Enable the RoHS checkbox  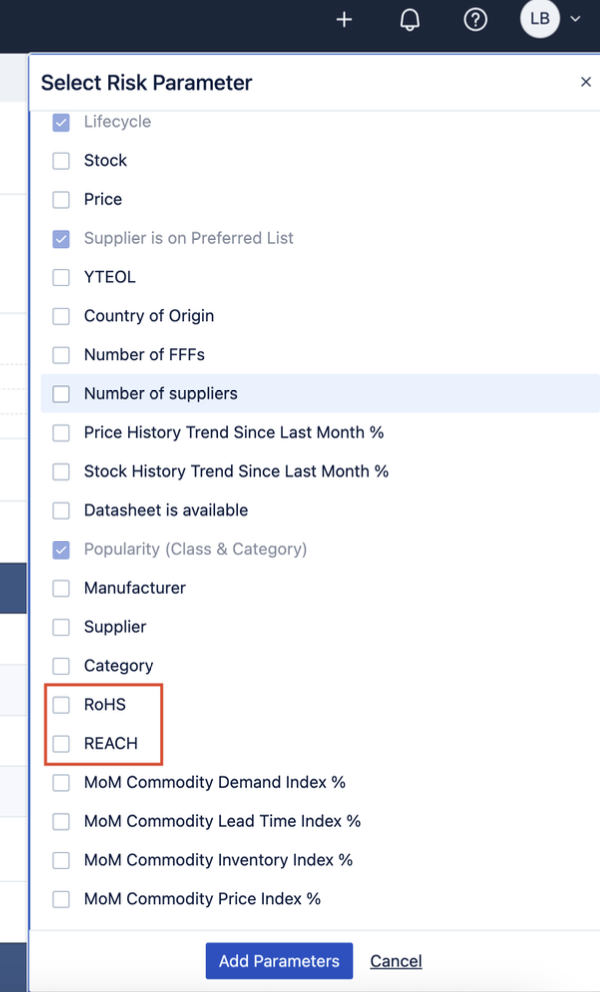click(x=61, y=705)
